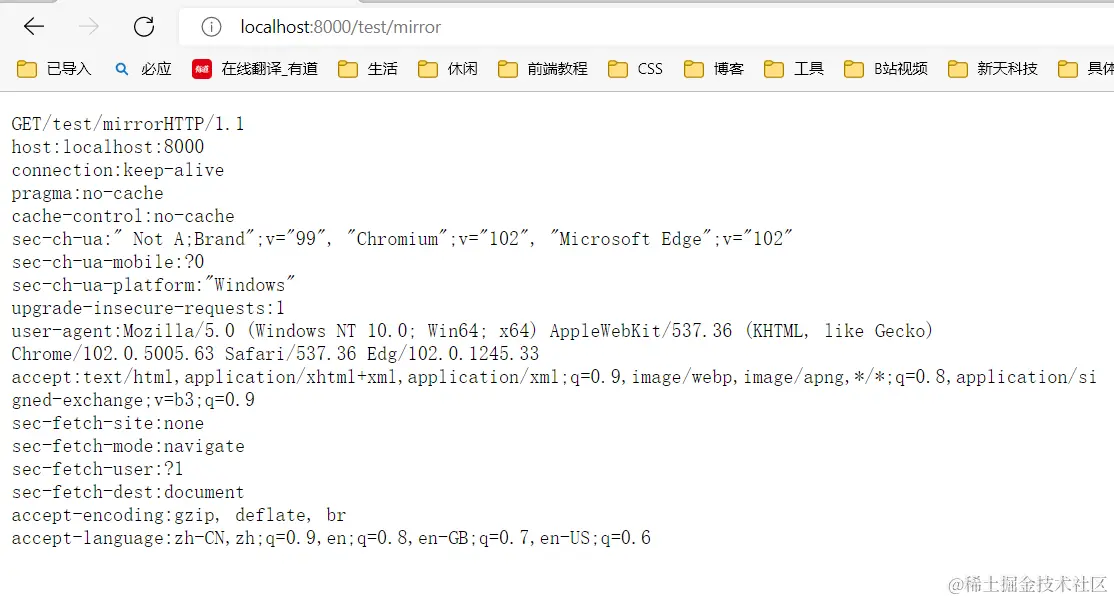Viewport: 1114px width, 601px height.
Task: Open the 已导入 bookmarks folder
Action: pos(54,69)
